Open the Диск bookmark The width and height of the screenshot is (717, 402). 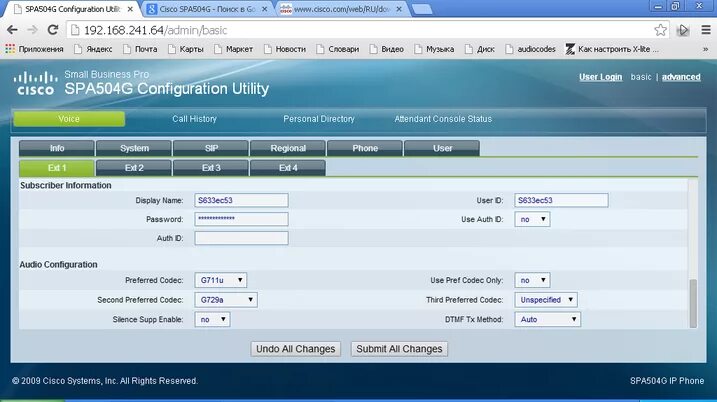point(480,49)
